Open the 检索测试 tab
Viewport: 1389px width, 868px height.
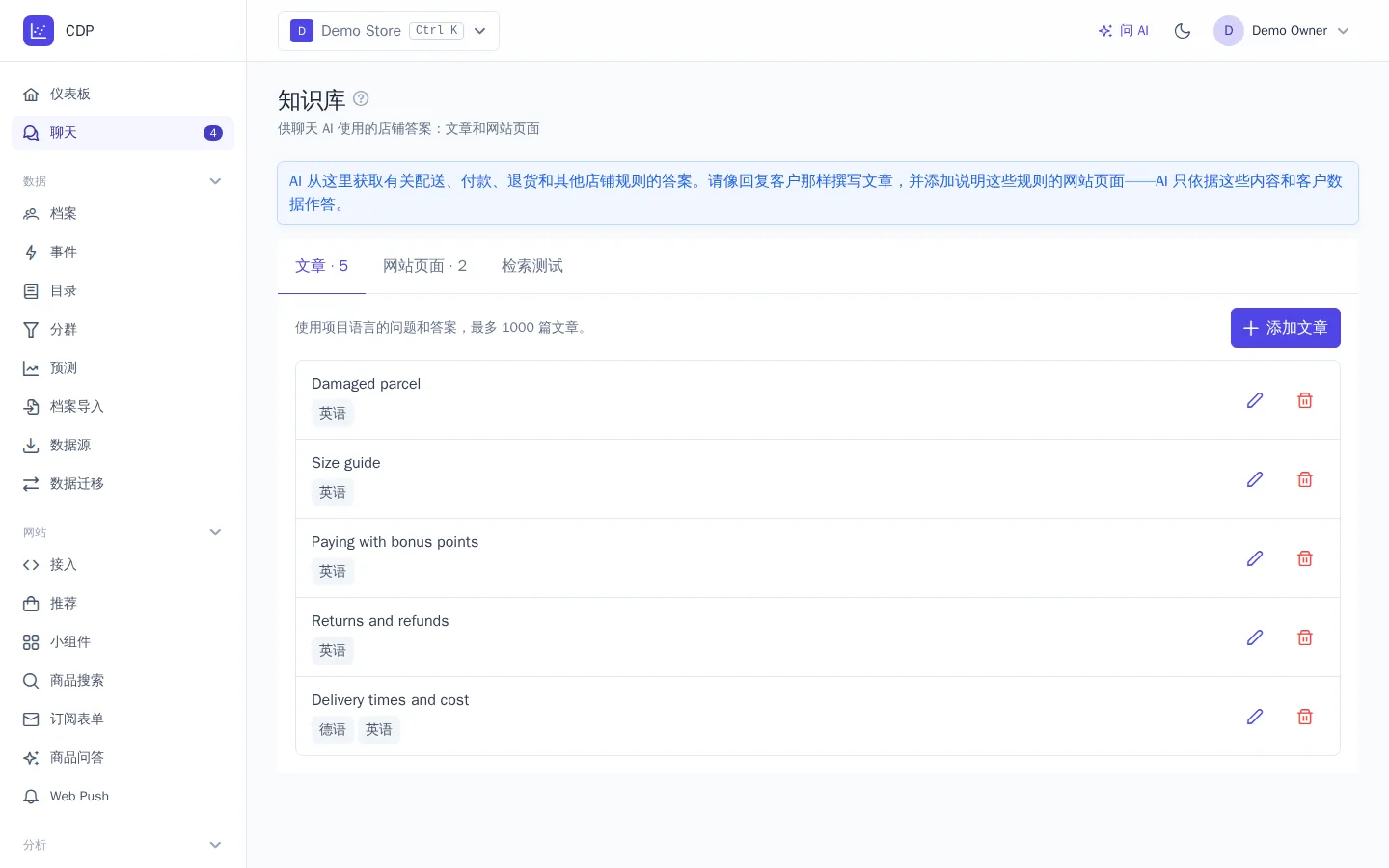pyautogui.click(x=532, y=266)
